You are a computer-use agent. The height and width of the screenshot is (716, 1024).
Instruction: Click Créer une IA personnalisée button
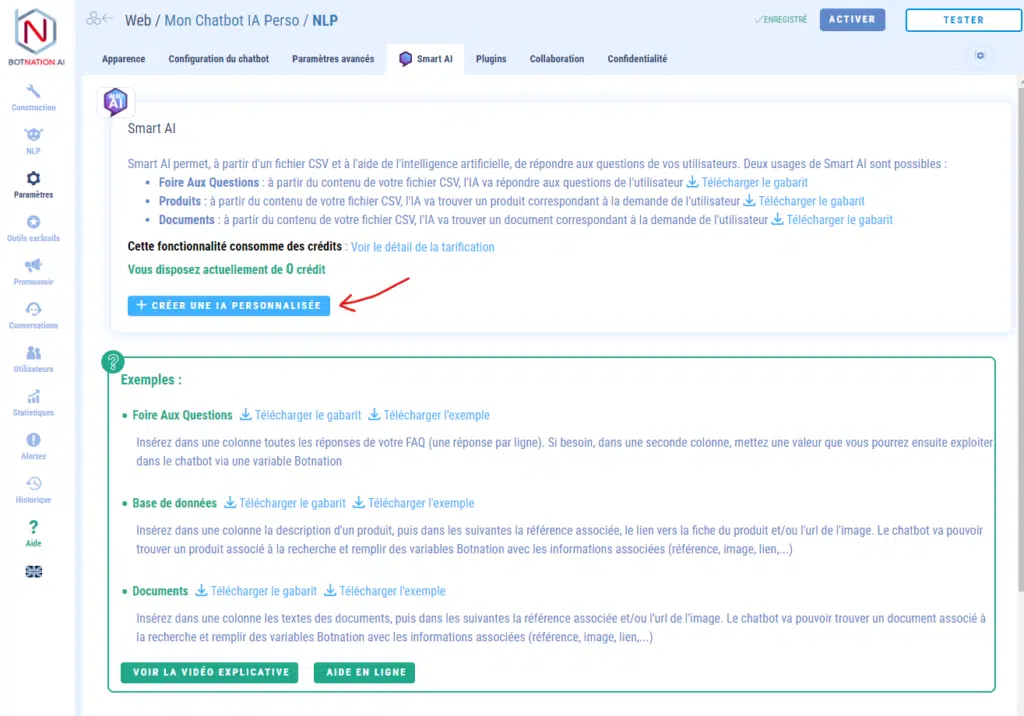pyautogui.click(x=229, y=306)
